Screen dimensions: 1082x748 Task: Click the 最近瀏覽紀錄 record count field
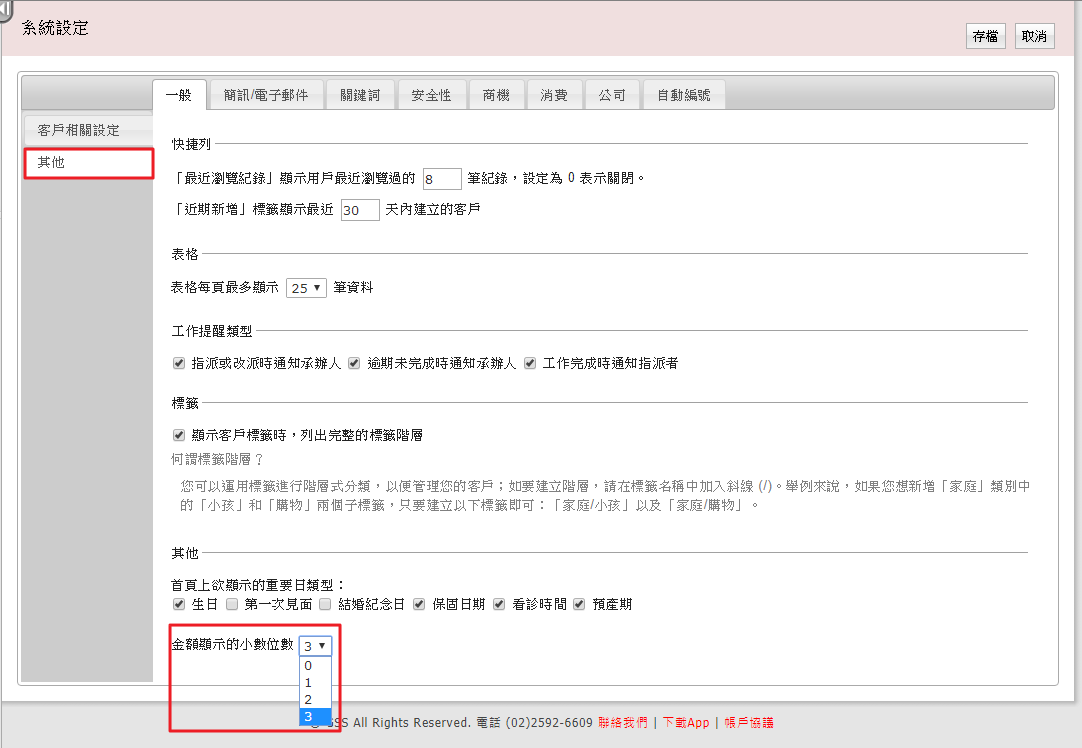pos(442,179)
